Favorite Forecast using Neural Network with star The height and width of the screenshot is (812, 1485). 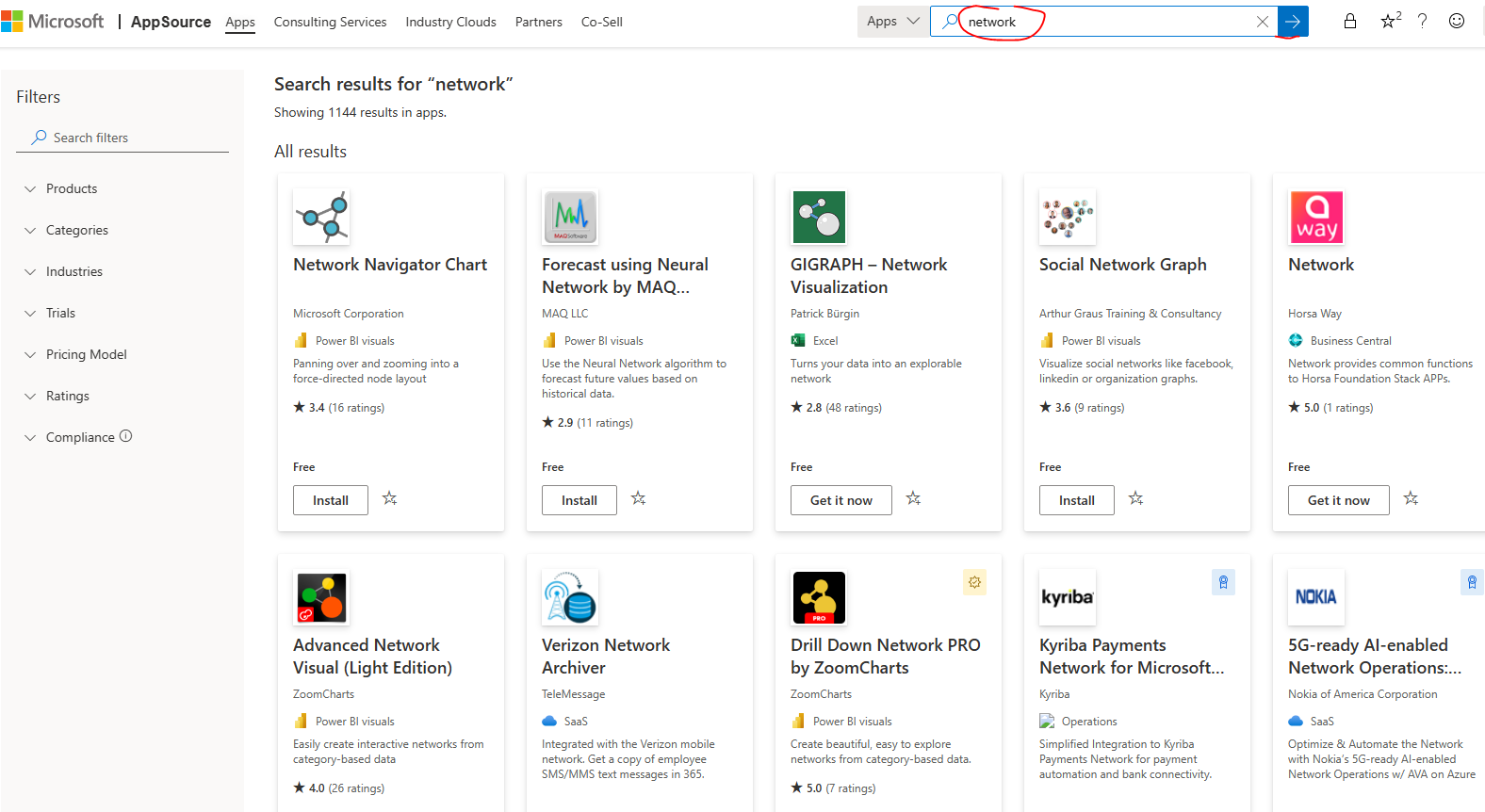(x=639, y=498)
